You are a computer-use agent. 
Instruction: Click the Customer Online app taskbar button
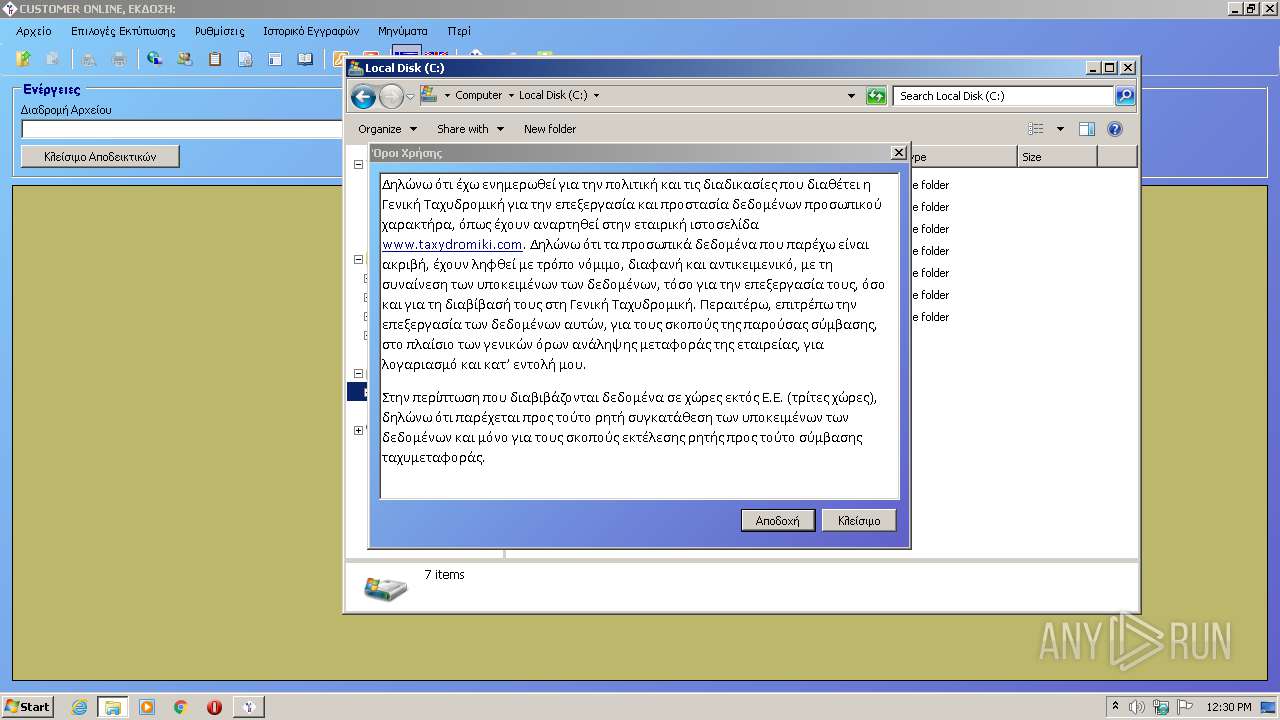click(248, 707)
